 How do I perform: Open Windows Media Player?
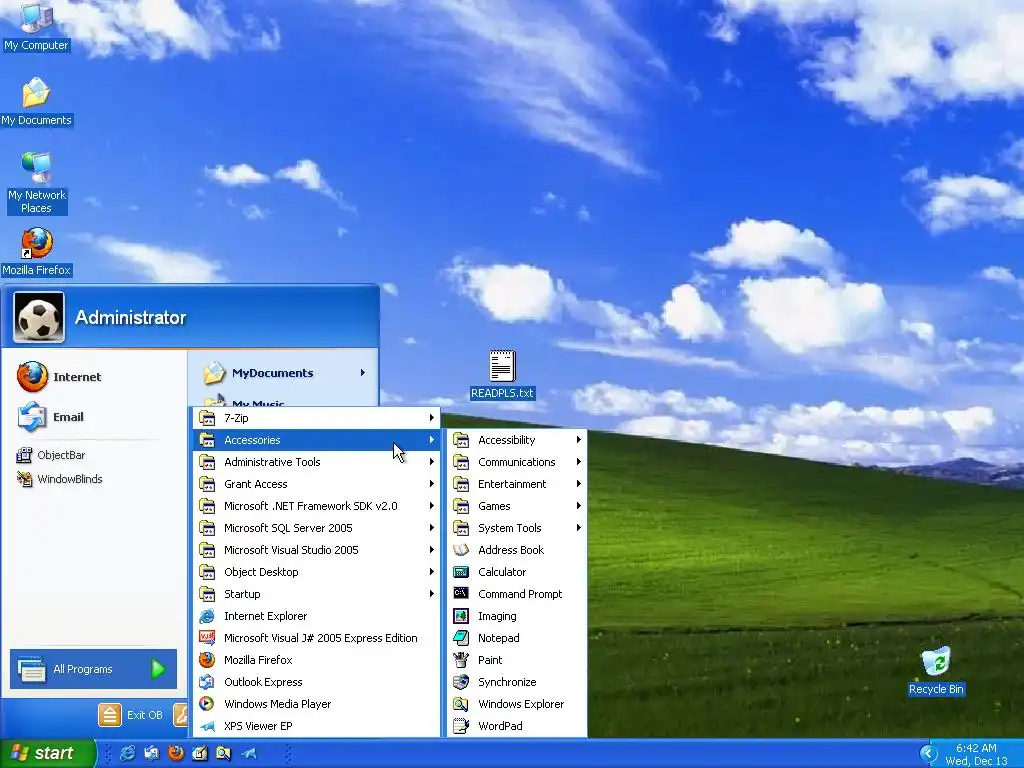pyautogui.click(x=317, y=704)
